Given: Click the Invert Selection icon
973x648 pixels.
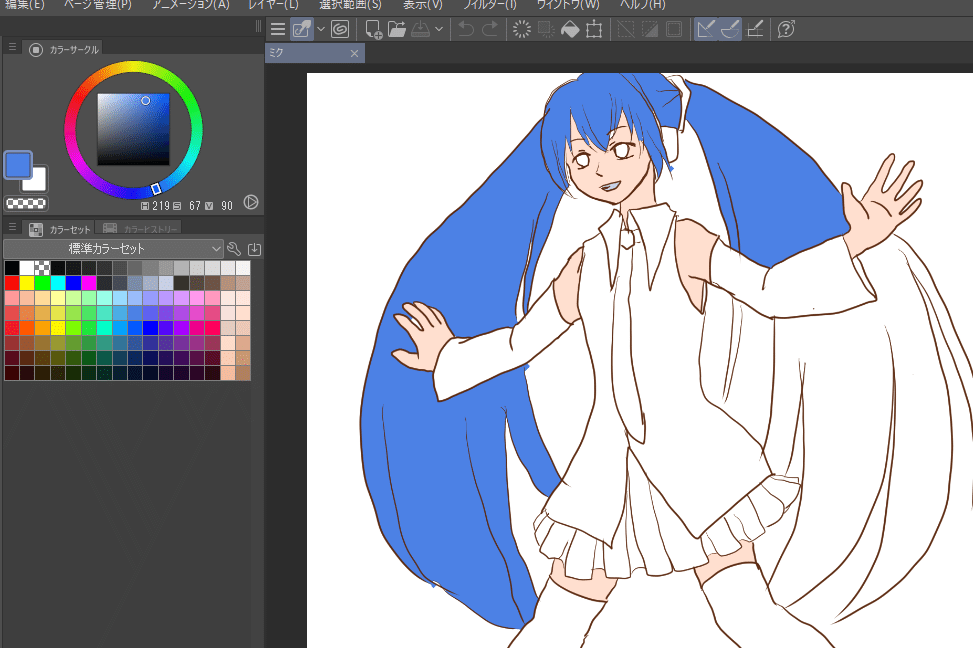Looking at the screenshot, I should (650, 29).
